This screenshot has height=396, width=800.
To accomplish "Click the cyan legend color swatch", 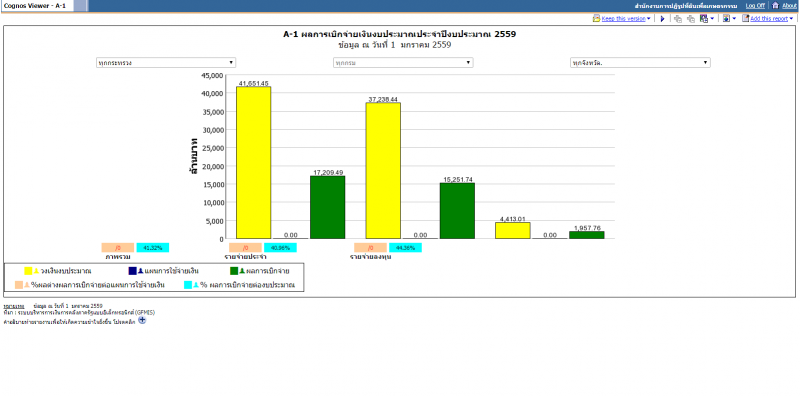I will click(x=188, y=285).
